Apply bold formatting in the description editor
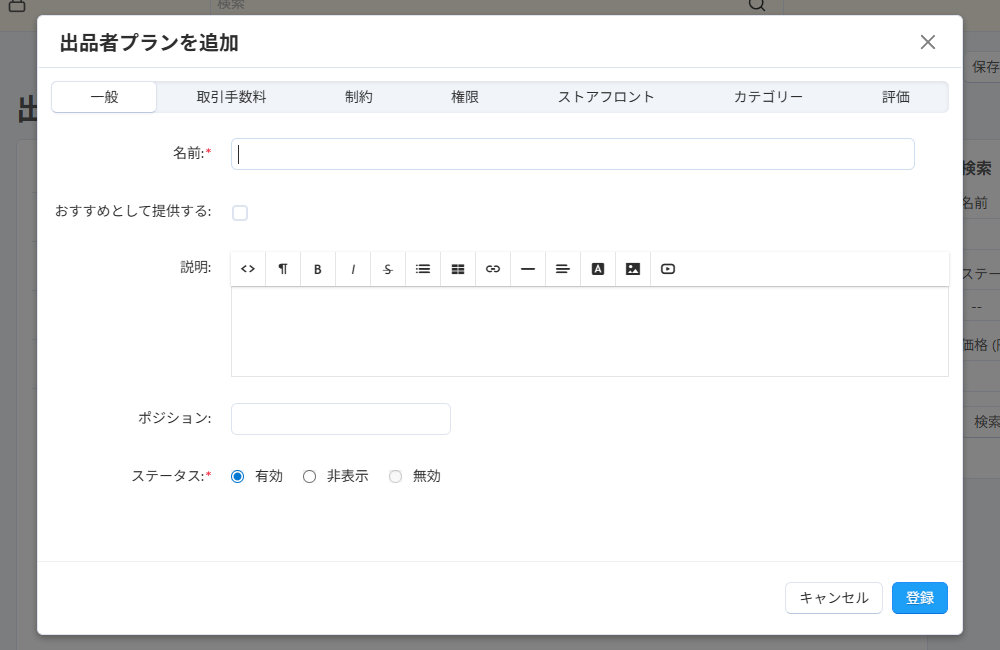1000x650 pixels. tap(317, 268)
